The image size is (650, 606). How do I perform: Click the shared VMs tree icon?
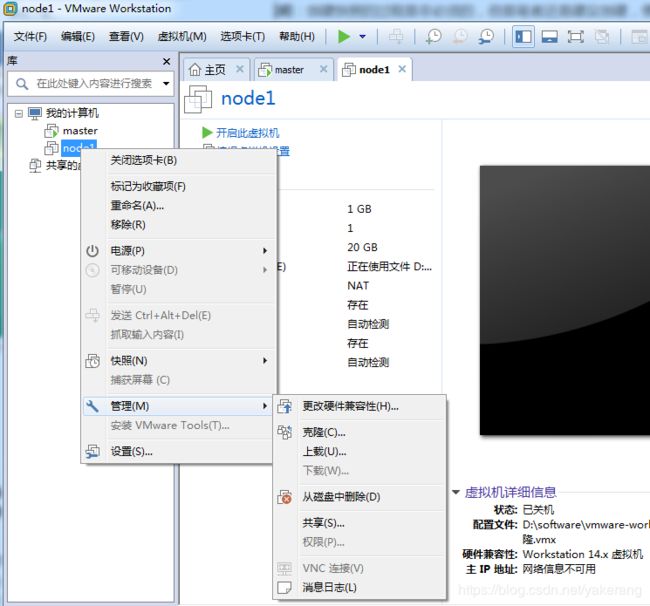[35, 165]
